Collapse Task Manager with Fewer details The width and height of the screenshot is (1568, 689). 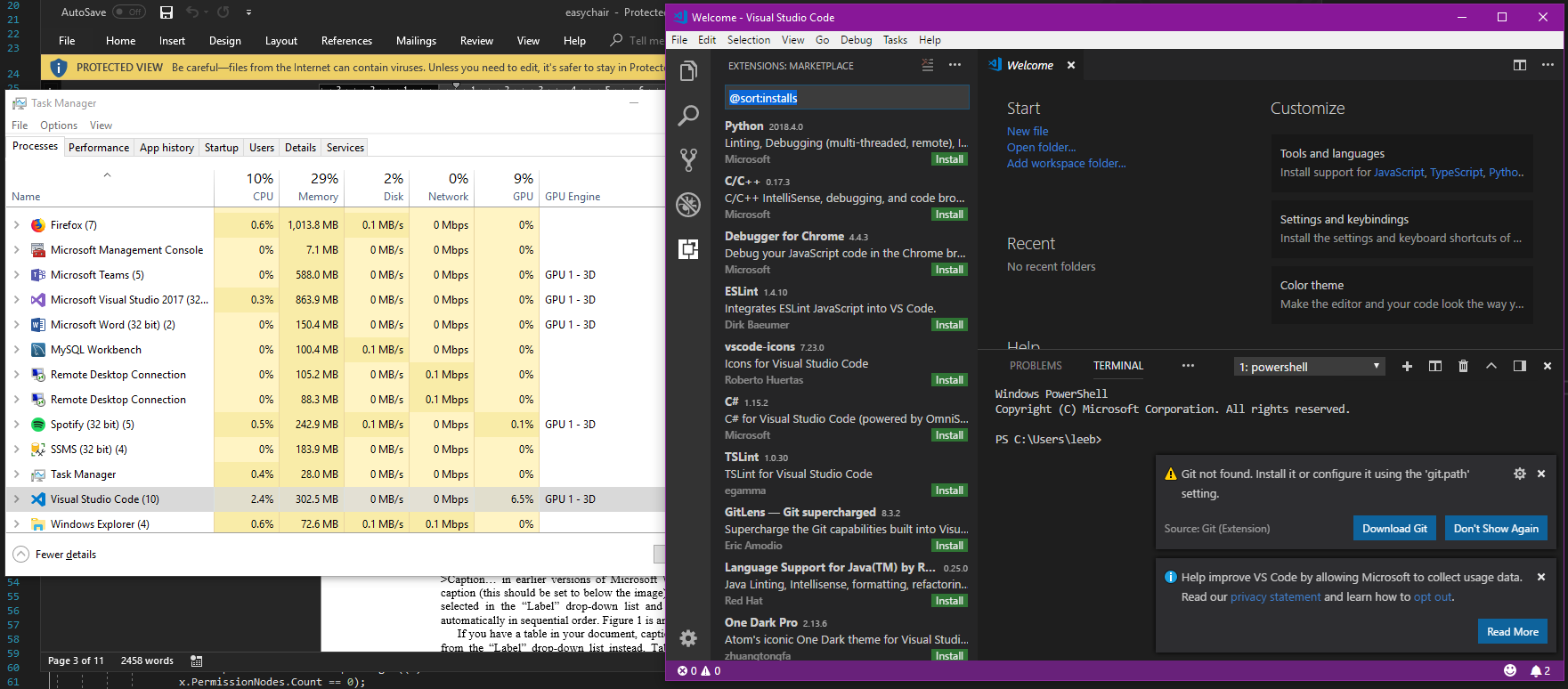coord(55,554)
